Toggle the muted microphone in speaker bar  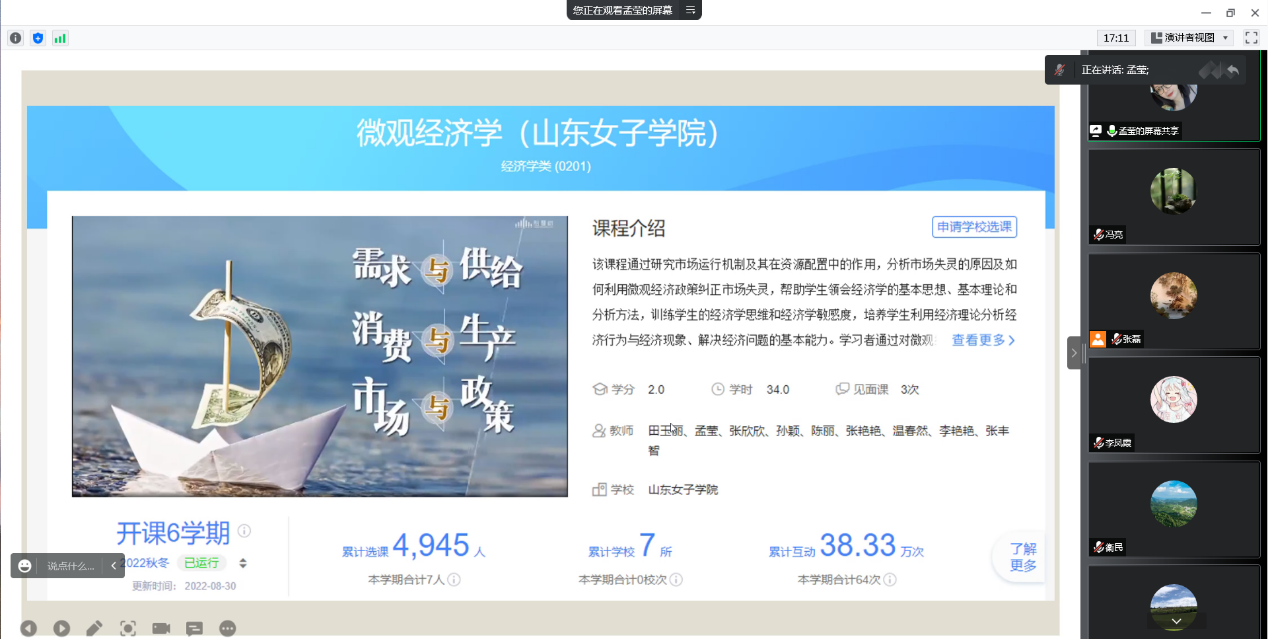click(x=1060, y=70)
